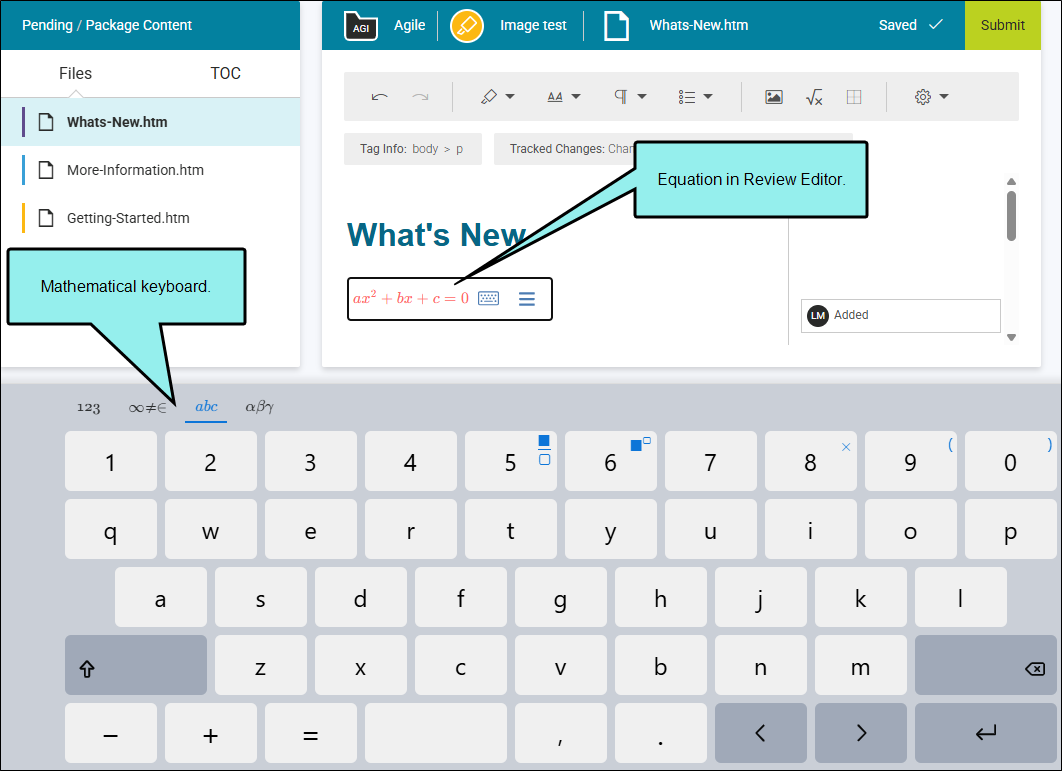Select the abc keyboard tab
This screenshot has width=1062, height=771.
tap(207, 407)
